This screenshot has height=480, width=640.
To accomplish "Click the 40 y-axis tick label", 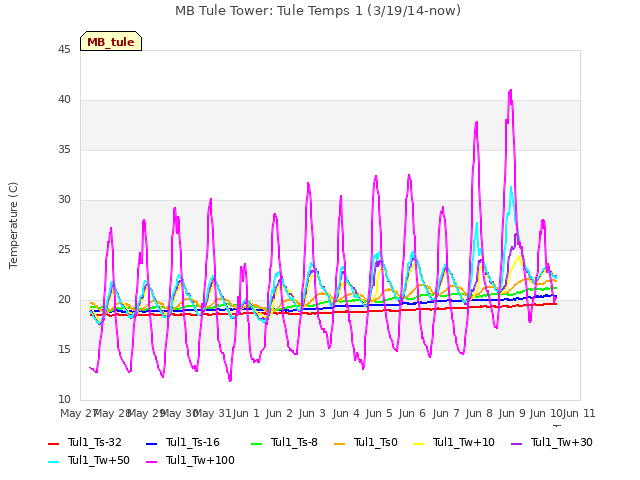I will point(64,100).
